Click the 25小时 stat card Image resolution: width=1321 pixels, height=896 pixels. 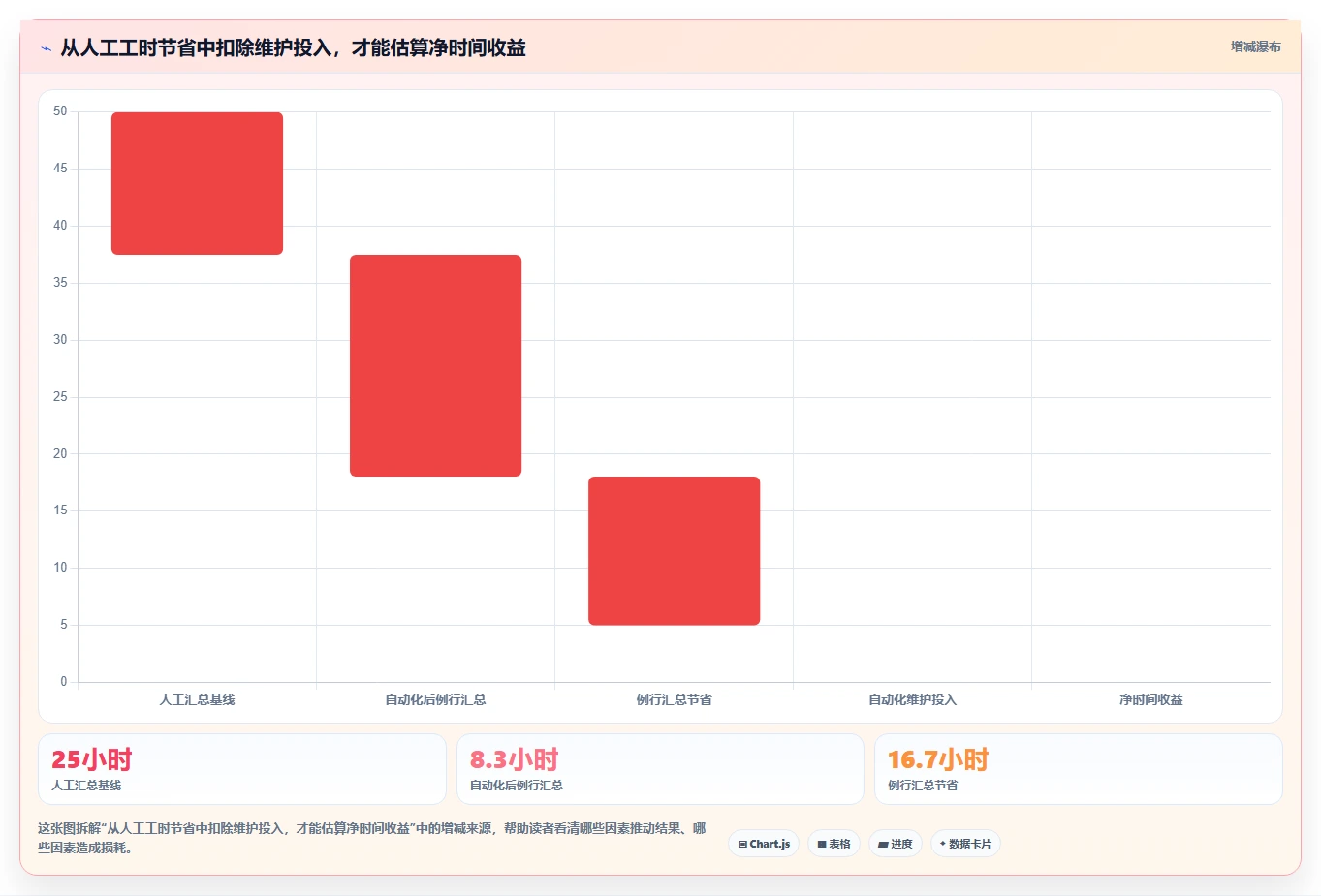(x=242, y=769)
